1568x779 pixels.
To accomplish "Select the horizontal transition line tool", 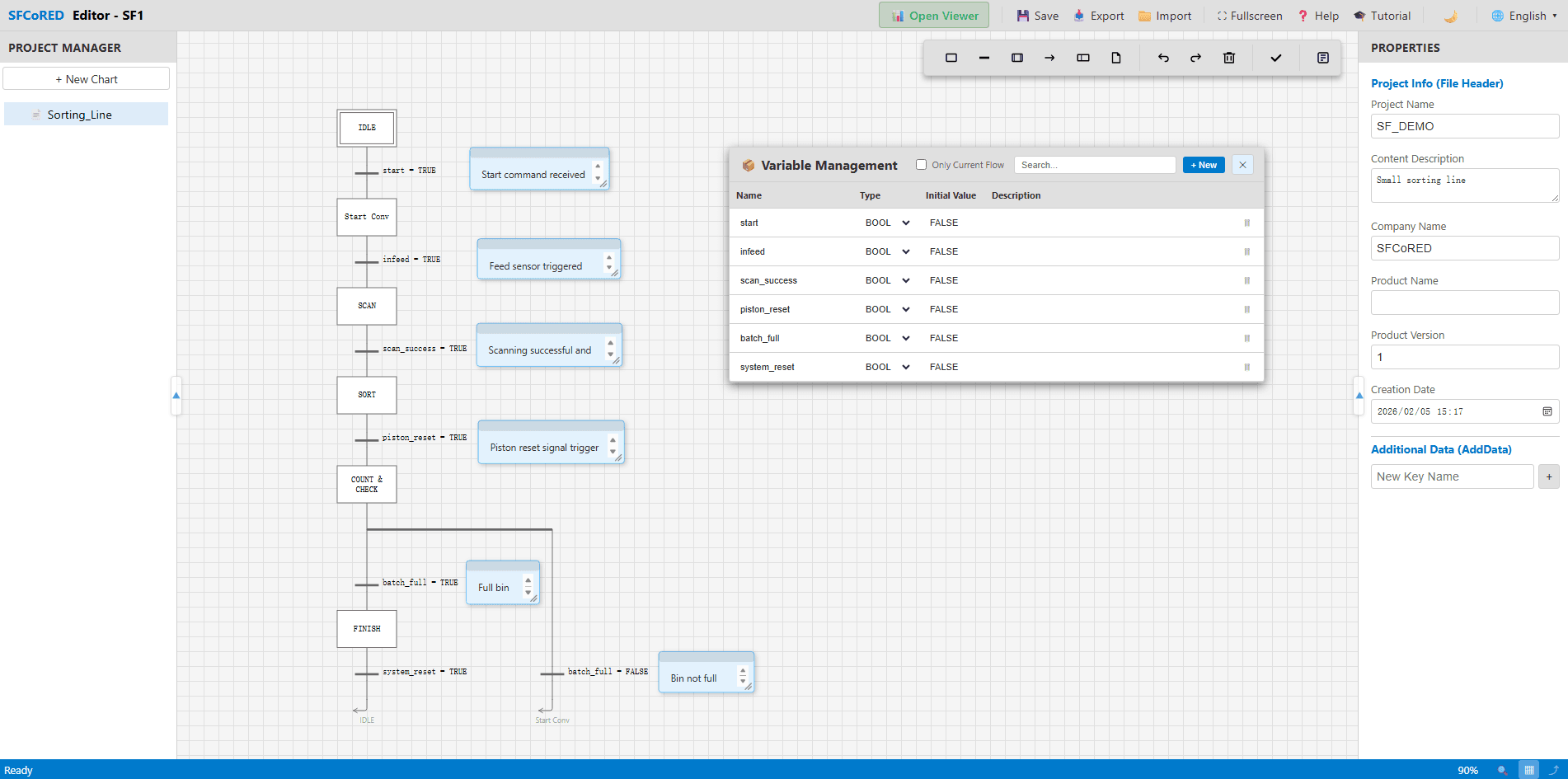I will [984, 58].
